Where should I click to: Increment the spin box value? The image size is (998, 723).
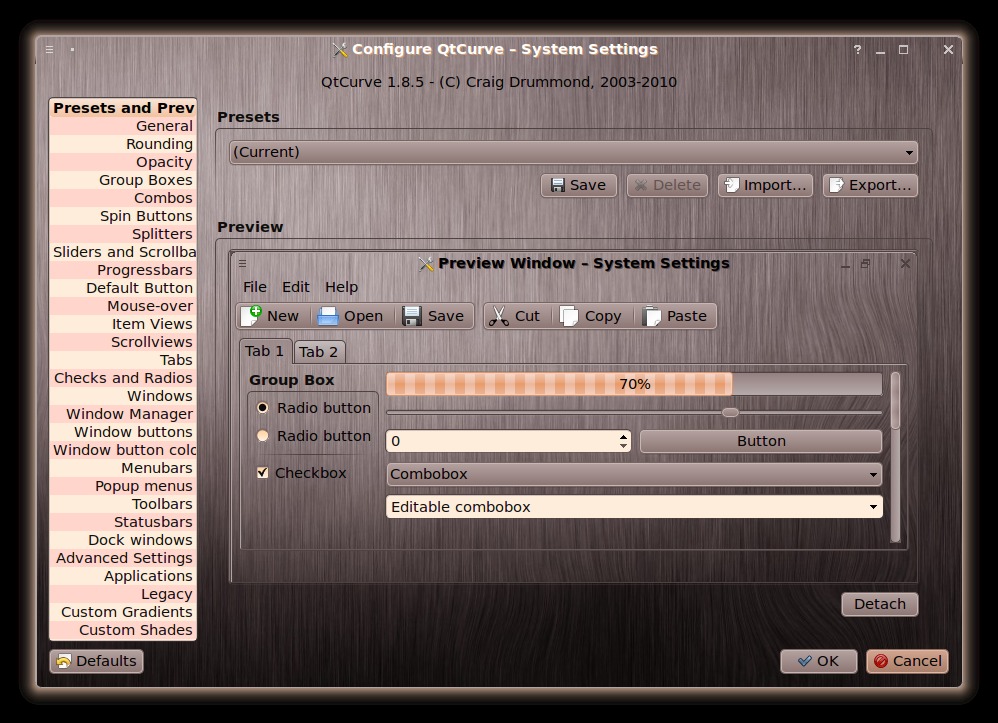click(623, 436)
